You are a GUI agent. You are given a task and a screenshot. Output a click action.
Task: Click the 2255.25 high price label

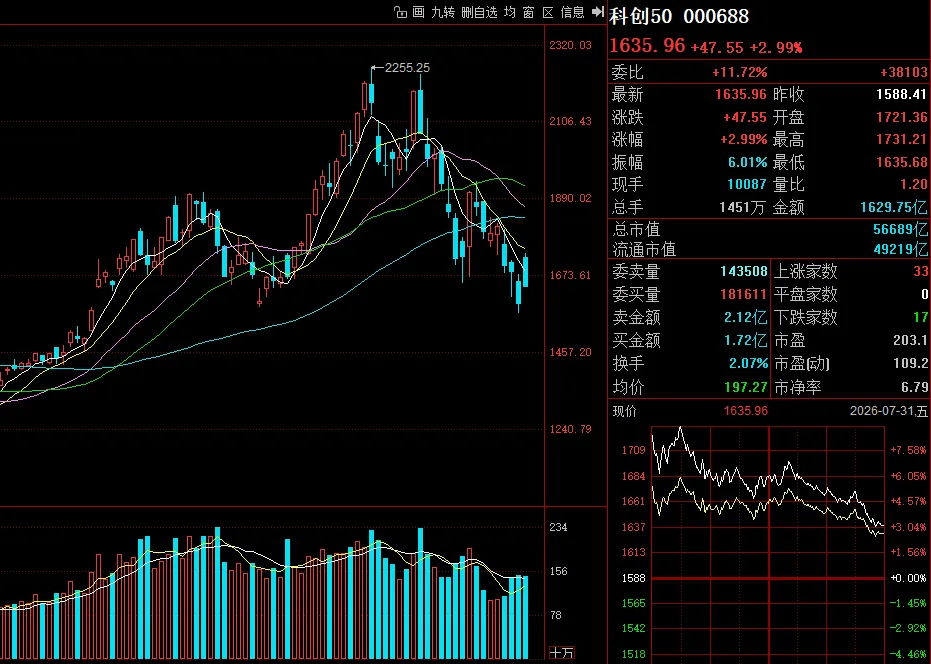click(x=407, y=68)
